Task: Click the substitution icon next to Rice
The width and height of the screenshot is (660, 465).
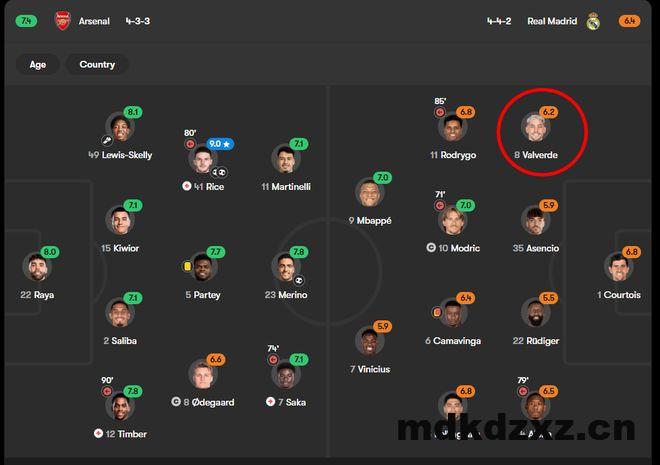Action: (190, 144)
